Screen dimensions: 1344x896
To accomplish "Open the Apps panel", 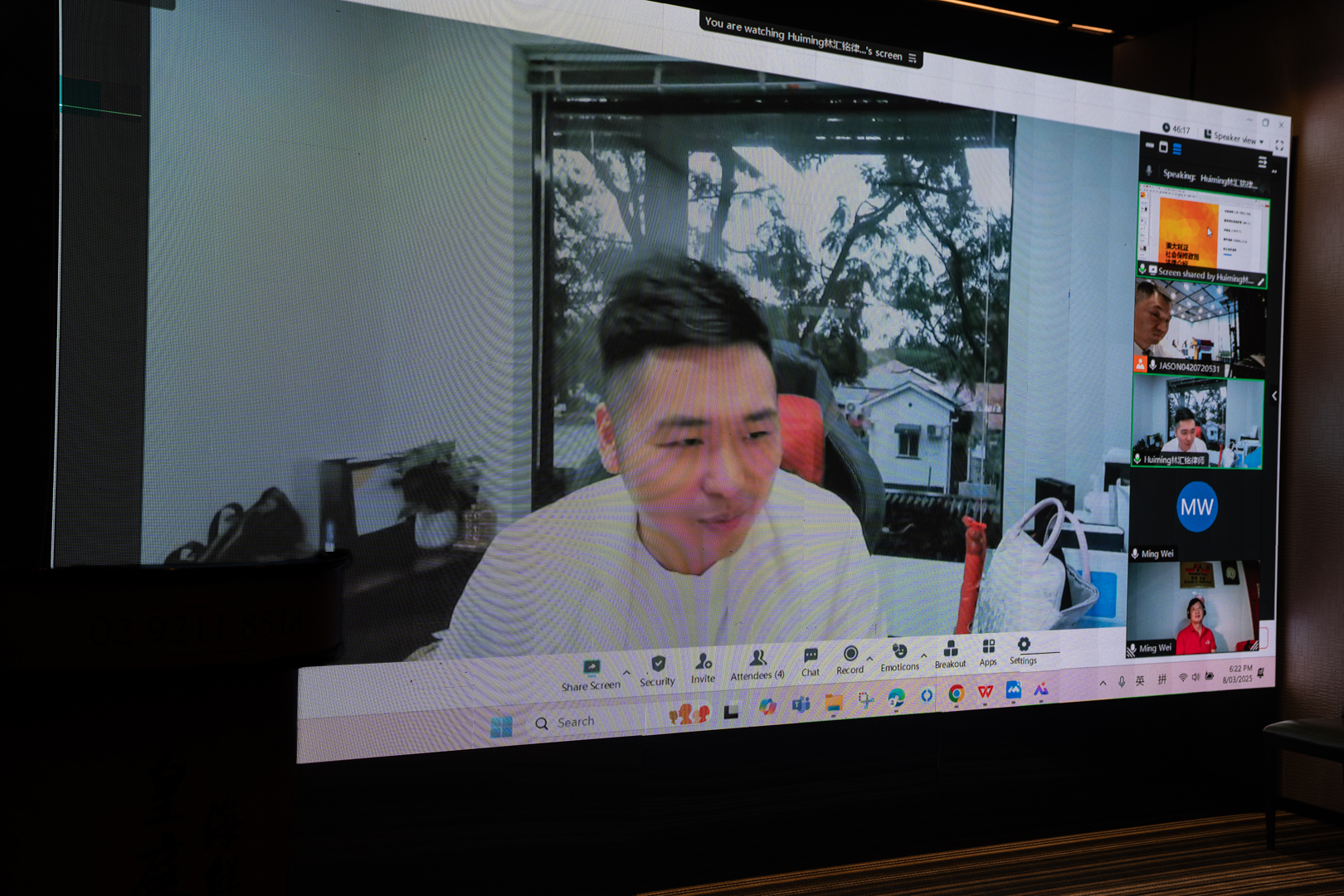I will point(988,651).
